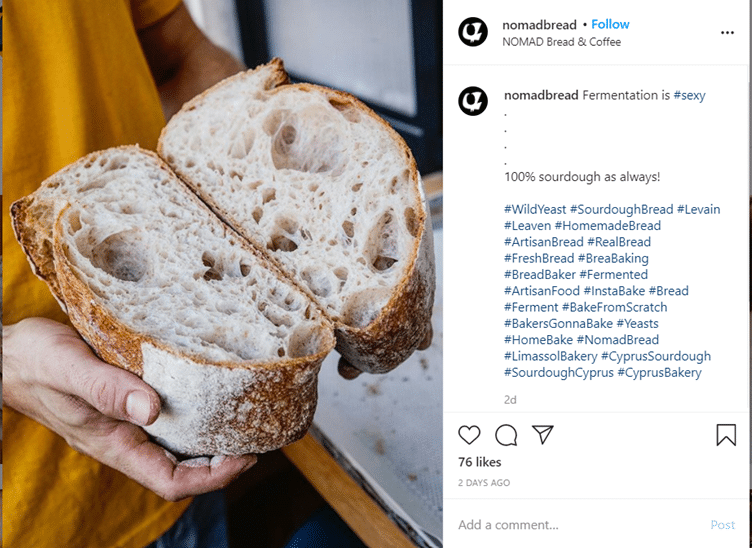Image resolution: width=752 pixels, height=548 pixels.
Task: Open the #SourdoughBread hashtag
Action: tap(622, 210)
